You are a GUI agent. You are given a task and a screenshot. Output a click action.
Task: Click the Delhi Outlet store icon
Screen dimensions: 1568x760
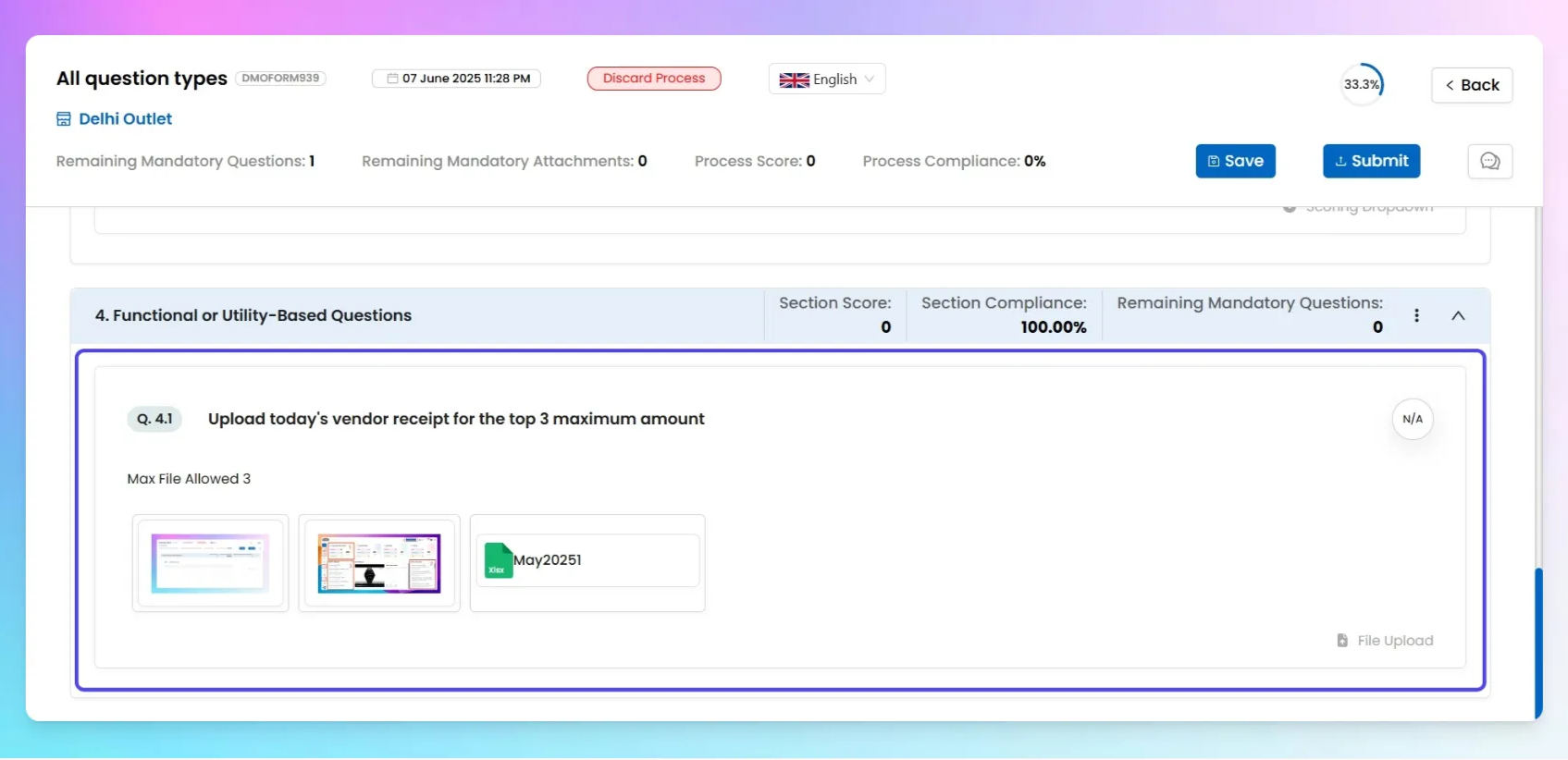pyautogui.click(x=64, y=118)
